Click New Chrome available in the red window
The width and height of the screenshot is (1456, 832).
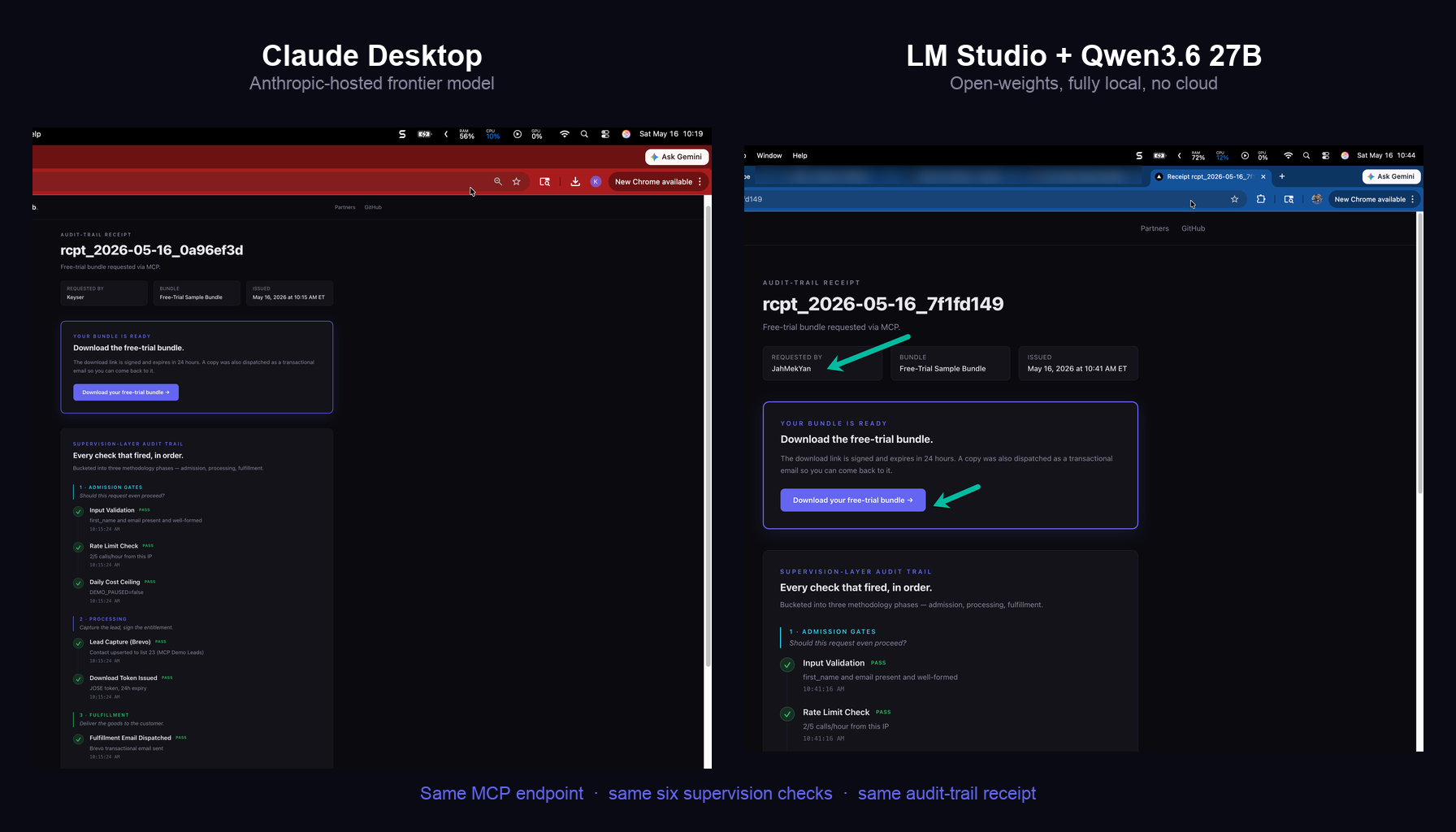click(653, 181)
